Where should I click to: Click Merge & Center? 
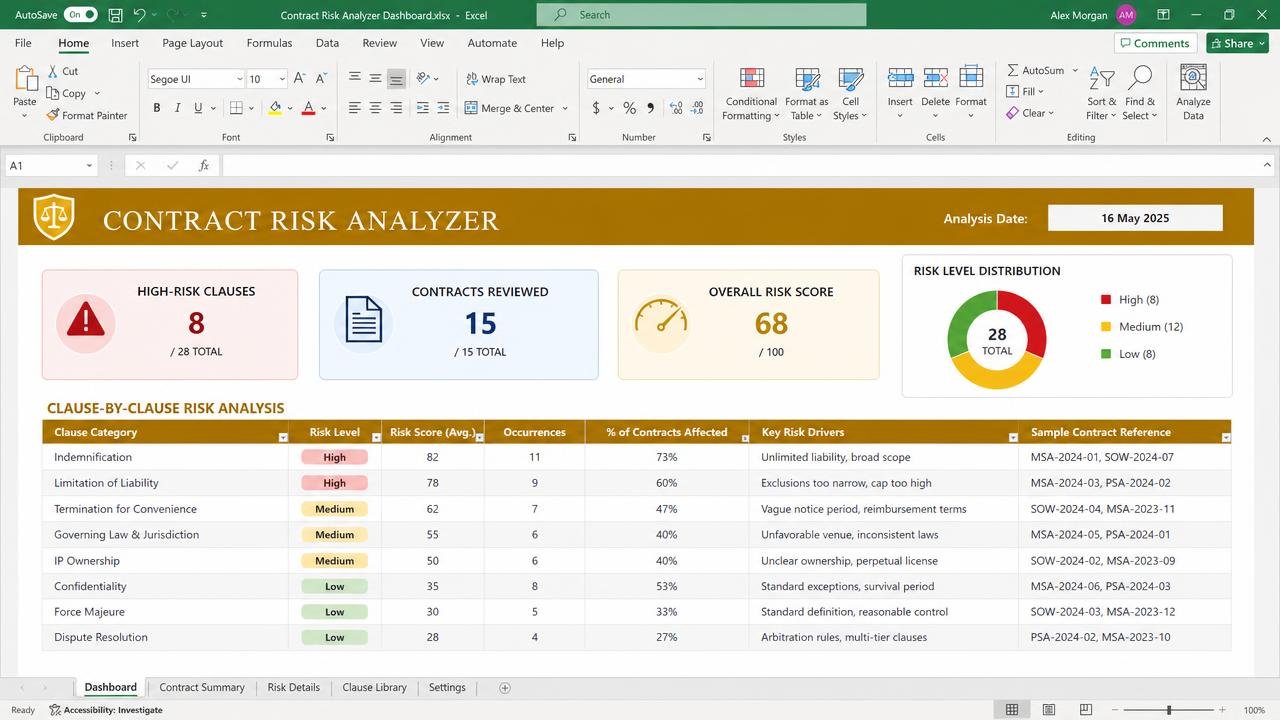[x=510, y=108]
